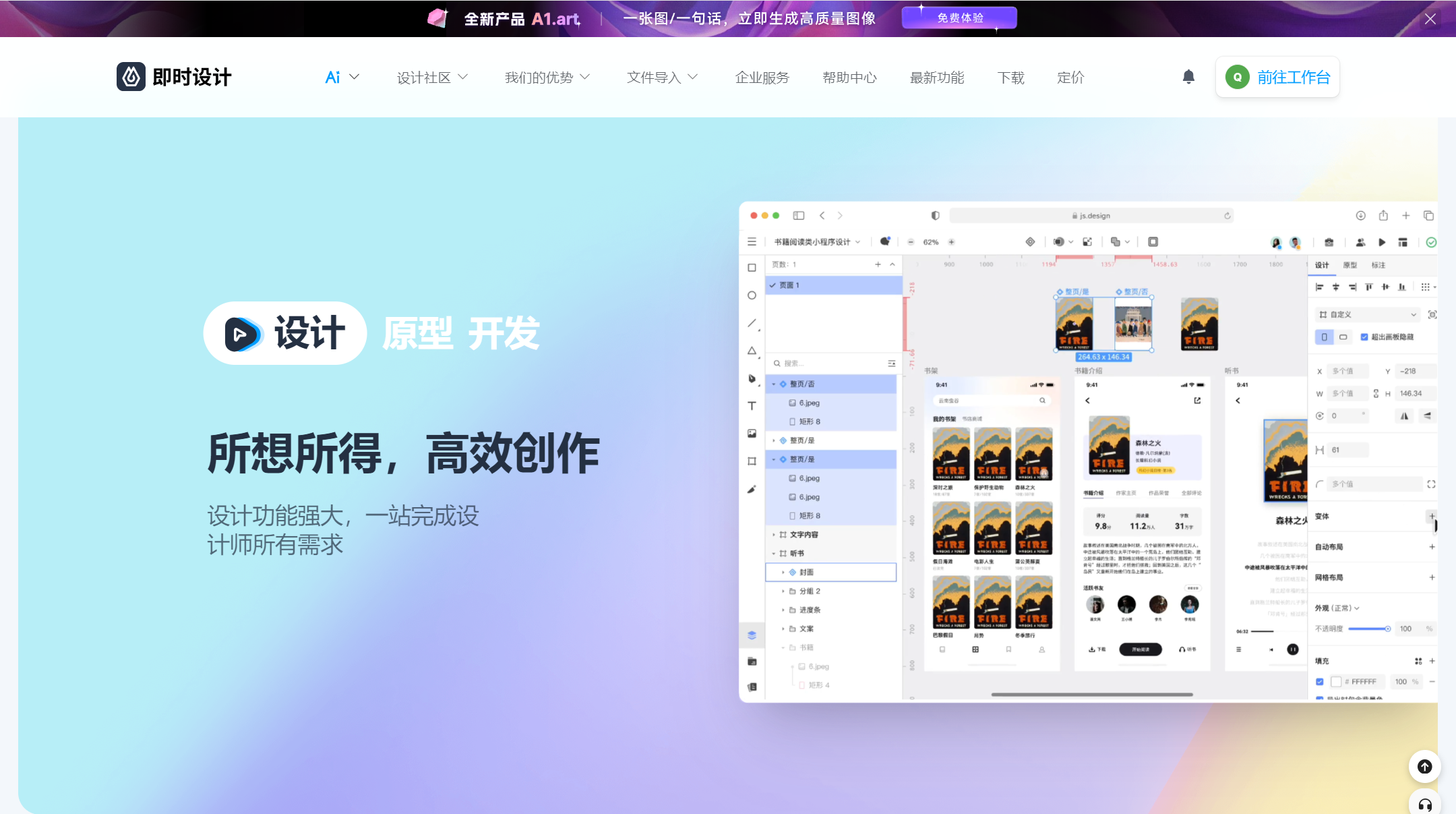The width and height of the screenshot is (1456, 814).
Task: Open the 定价 page
Action: (x=1070, y=77)
